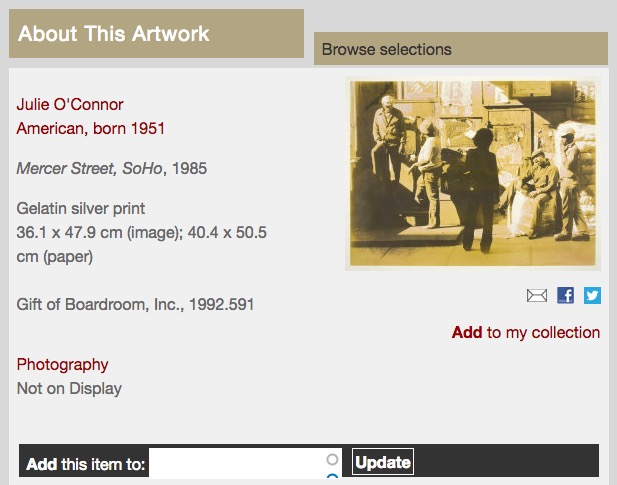The height and width of the screenshot is (485, 617).
Task: Switch to Browse selections tab
Action: click(x=461, y=49)
